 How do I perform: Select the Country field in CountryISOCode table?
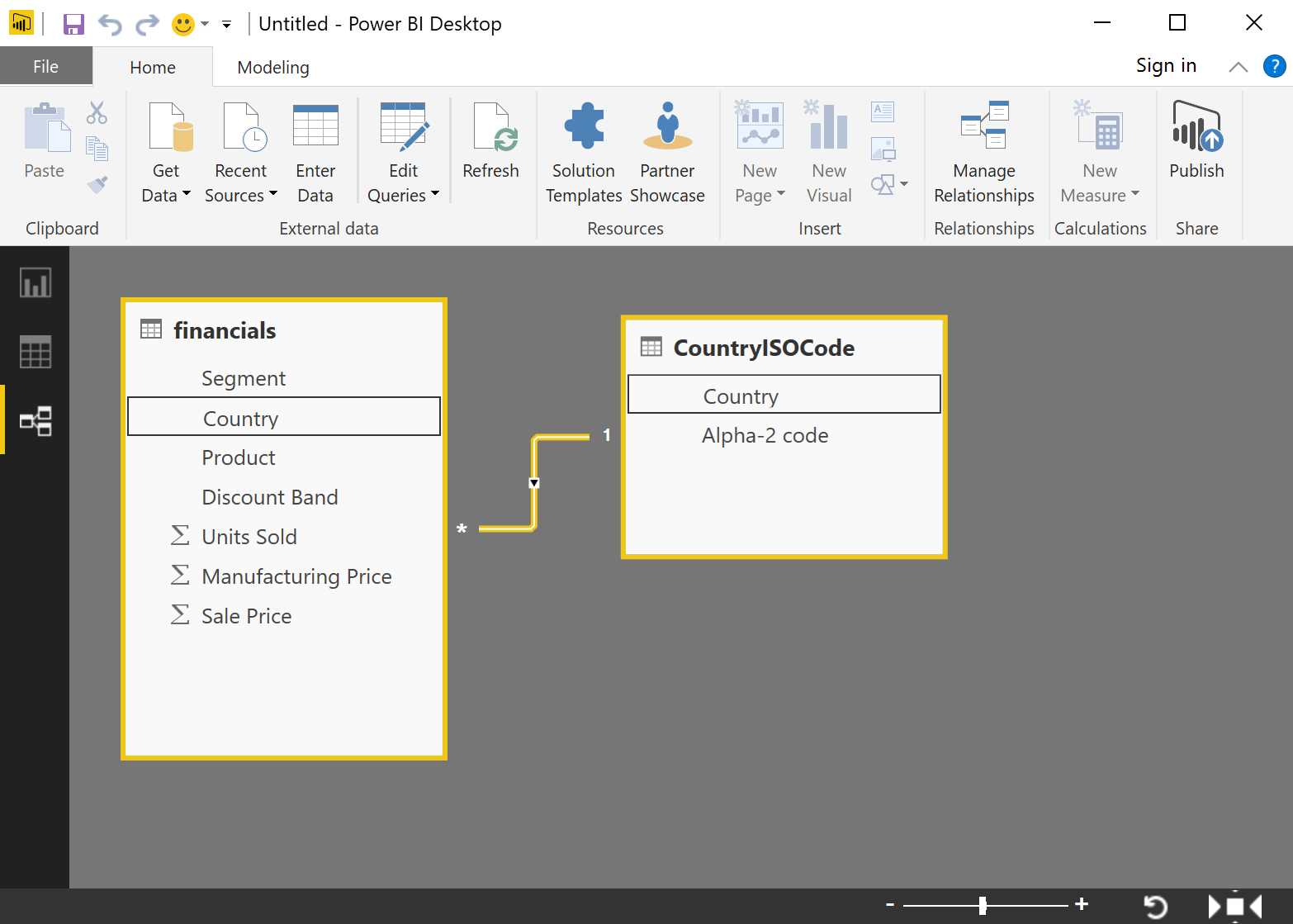click(741, 395)
